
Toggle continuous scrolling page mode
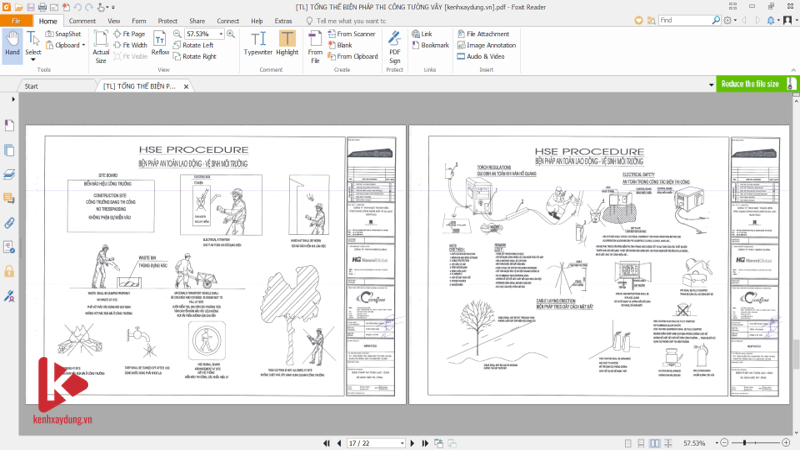coord(641,442)
